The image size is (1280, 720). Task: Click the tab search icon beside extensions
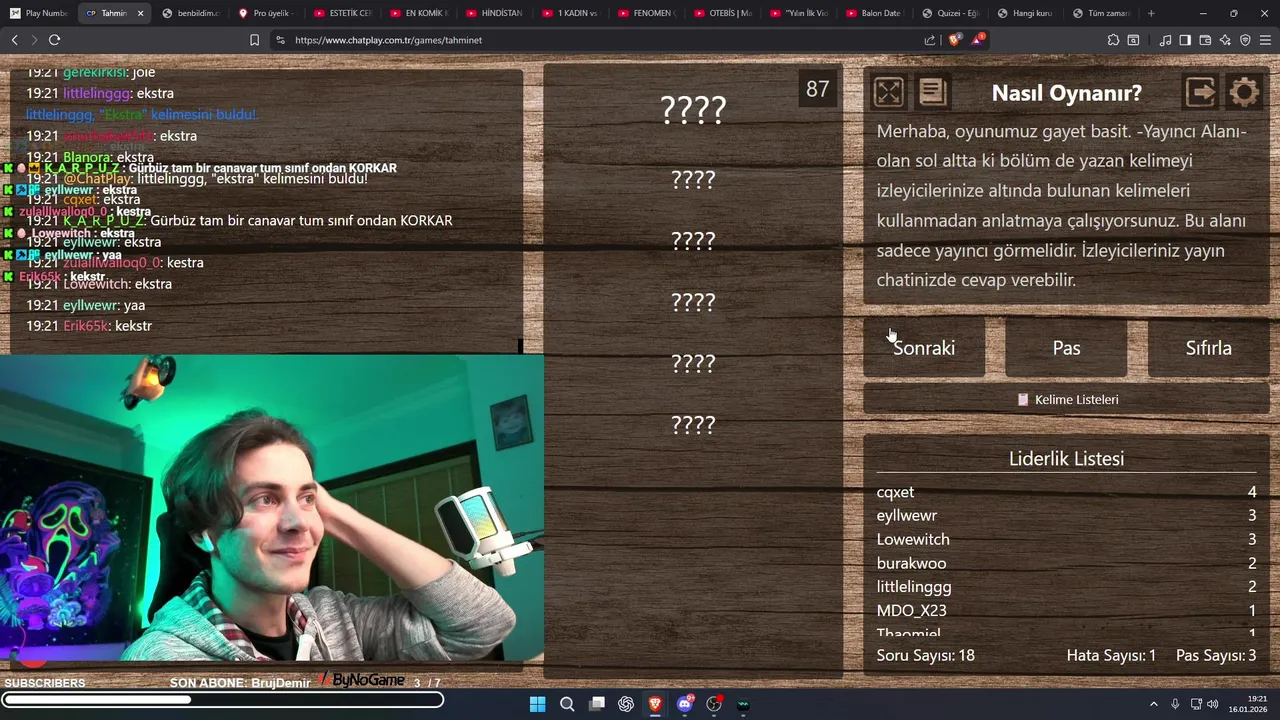[x=1133, y=40]
